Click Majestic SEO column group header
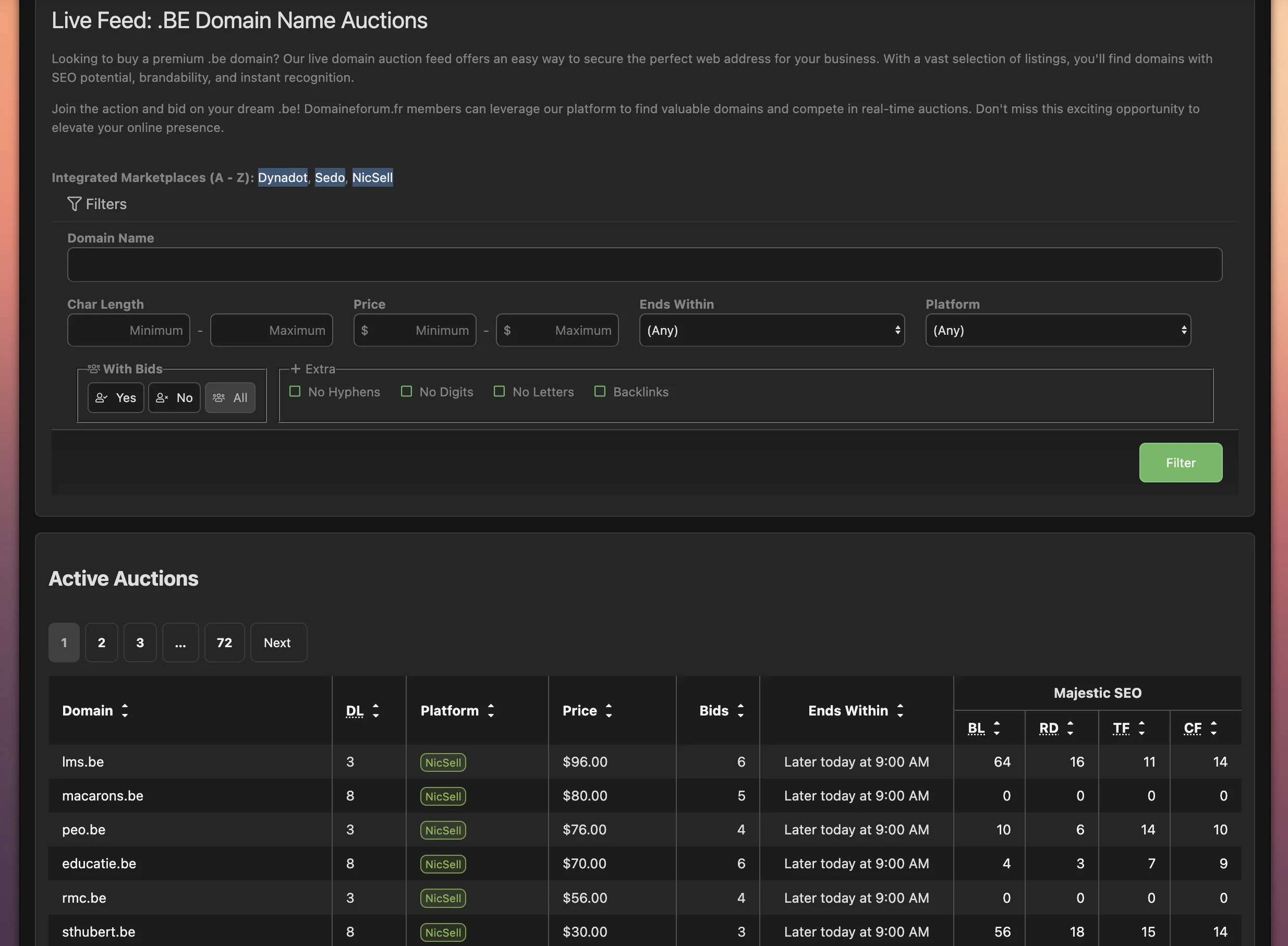 (1097, 693)
